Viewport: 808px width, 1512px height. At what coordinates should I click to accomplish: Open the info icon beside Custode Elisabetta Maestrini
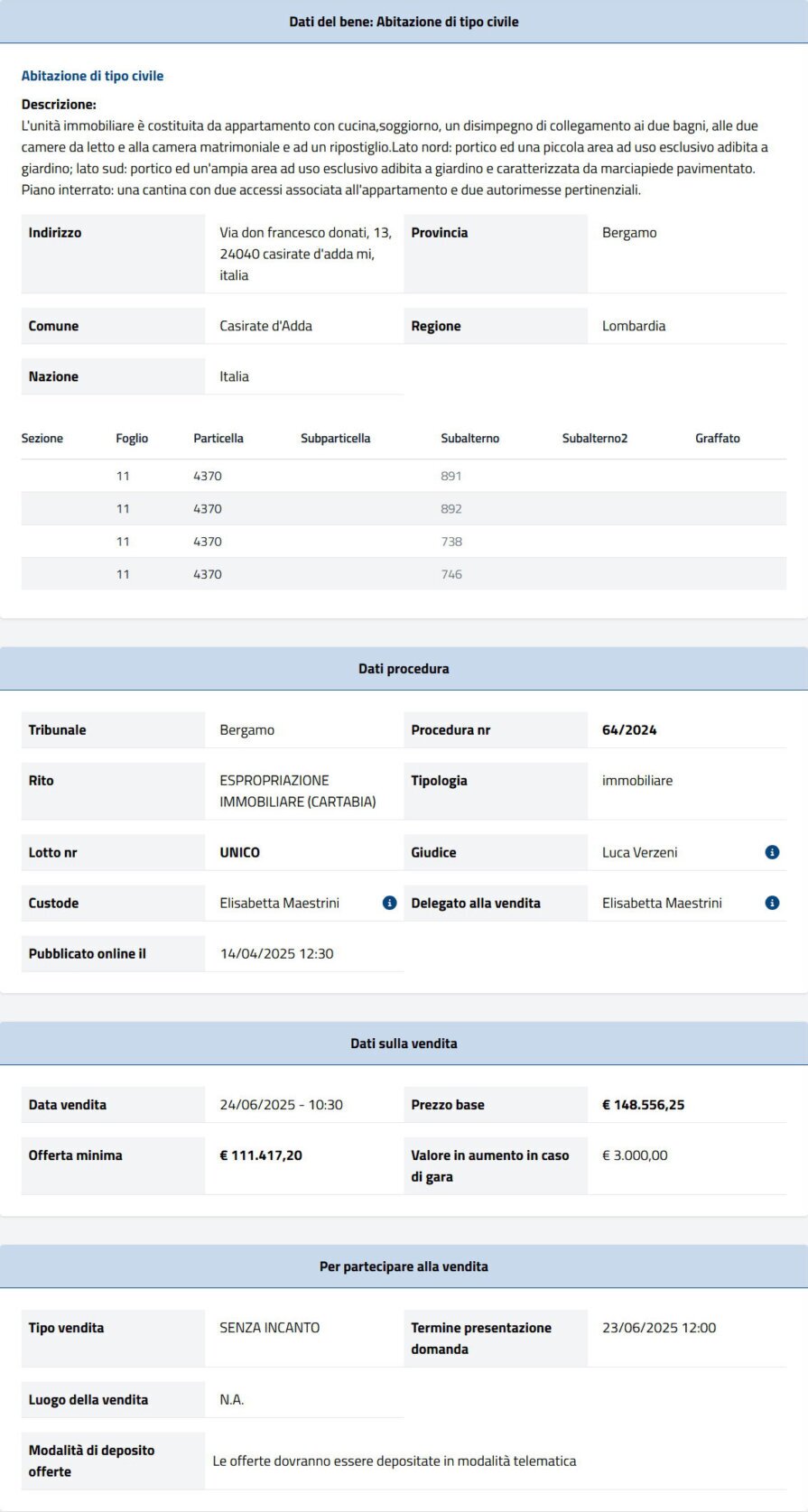(389, 903)
